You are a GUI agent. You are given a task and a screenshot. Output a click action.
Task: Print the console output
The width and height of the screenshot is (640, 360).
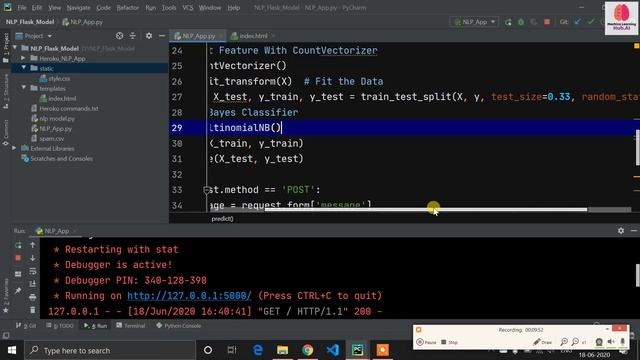pyautogui.click(x=33, y=297)
